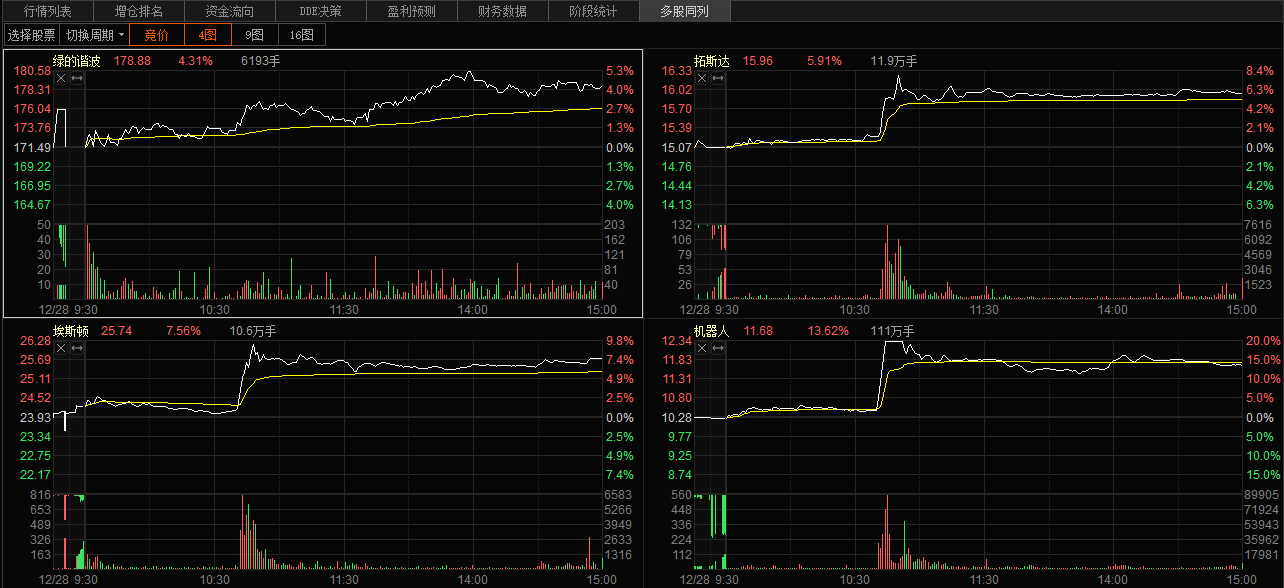
Task: Click the expand-arrows icon on 埃斯顿 chart
Action: (76, 347)
